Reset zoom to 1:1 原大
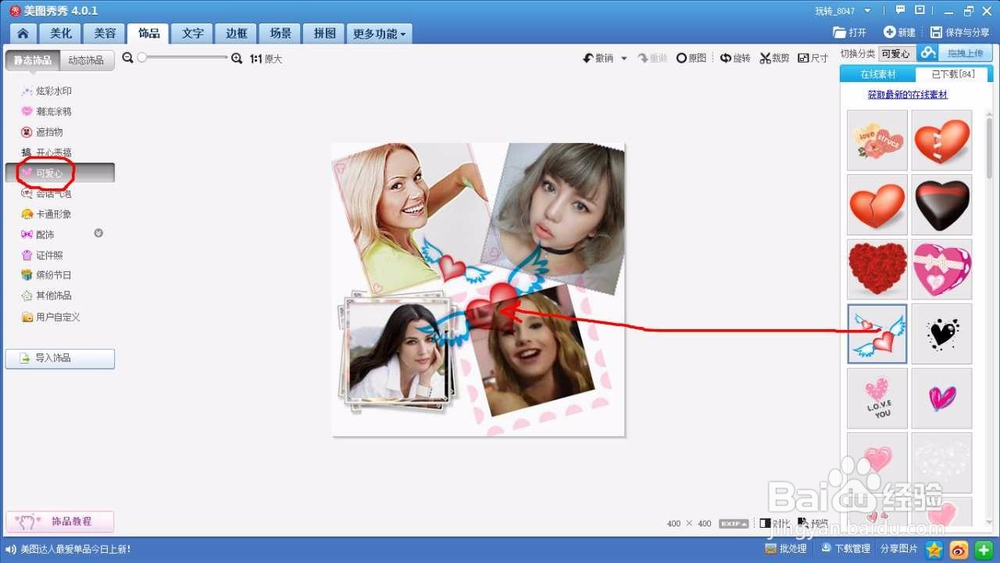The height and width of the screenshot is (563, 1000). pyautogui.click(x=266, y=59)
